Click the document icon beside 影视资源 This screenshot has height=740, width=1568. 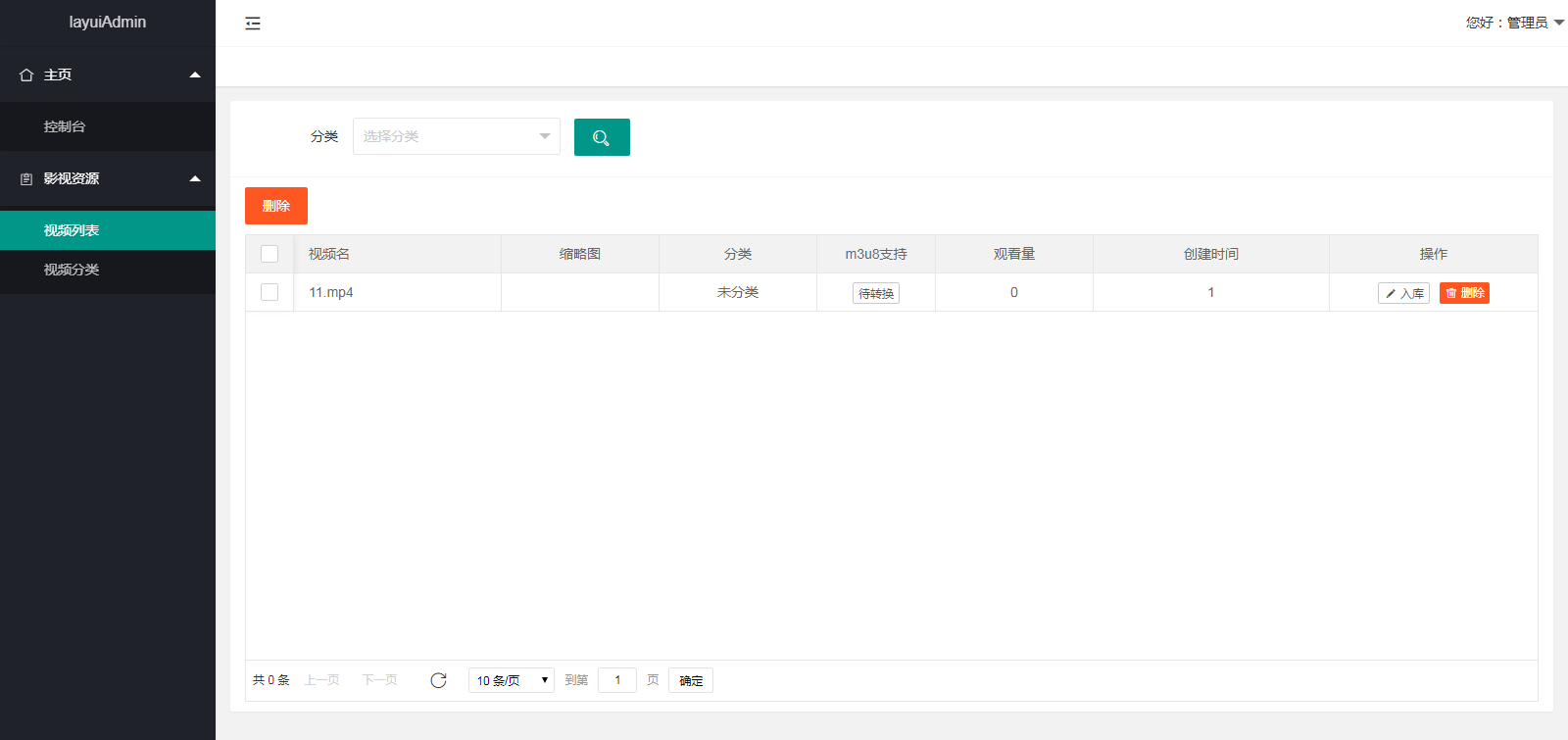26,179
